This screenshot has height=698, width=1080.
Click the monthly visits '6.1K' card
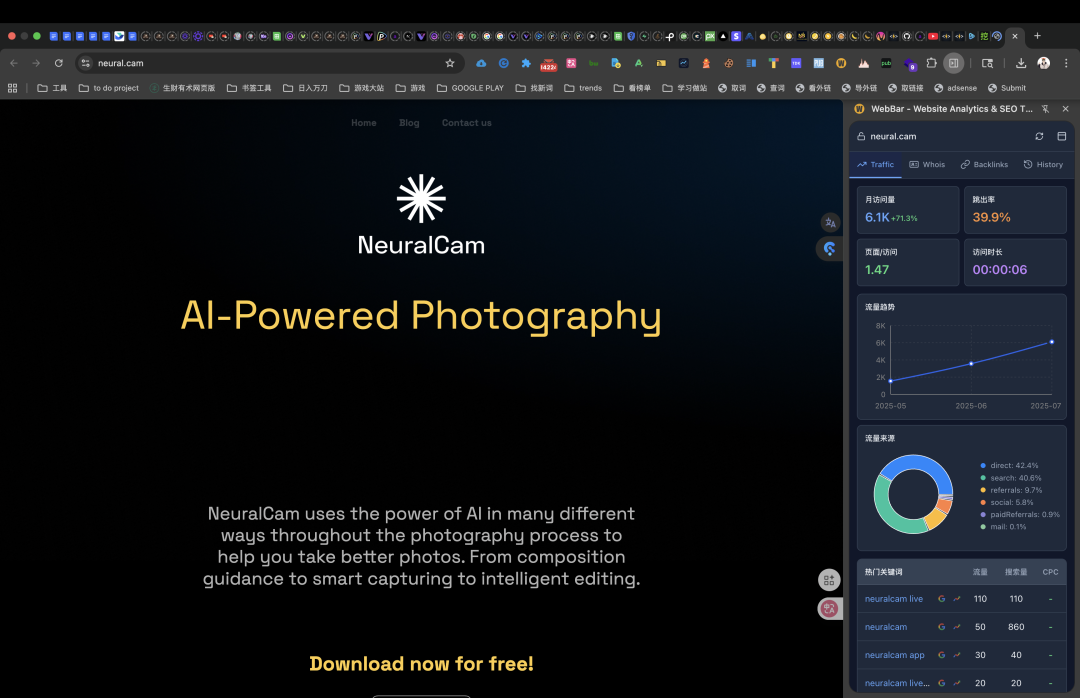click(x=908, y=210)
